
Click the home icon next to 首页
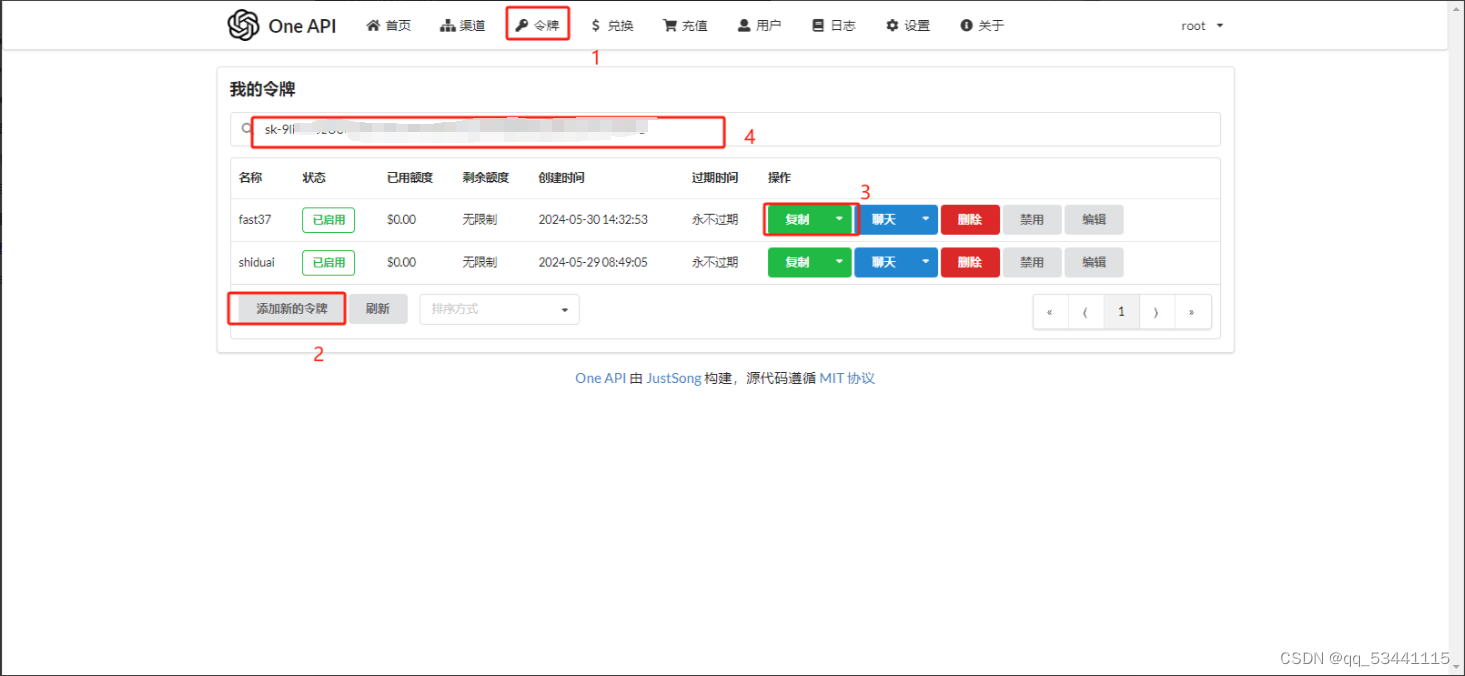coord(372,25)
